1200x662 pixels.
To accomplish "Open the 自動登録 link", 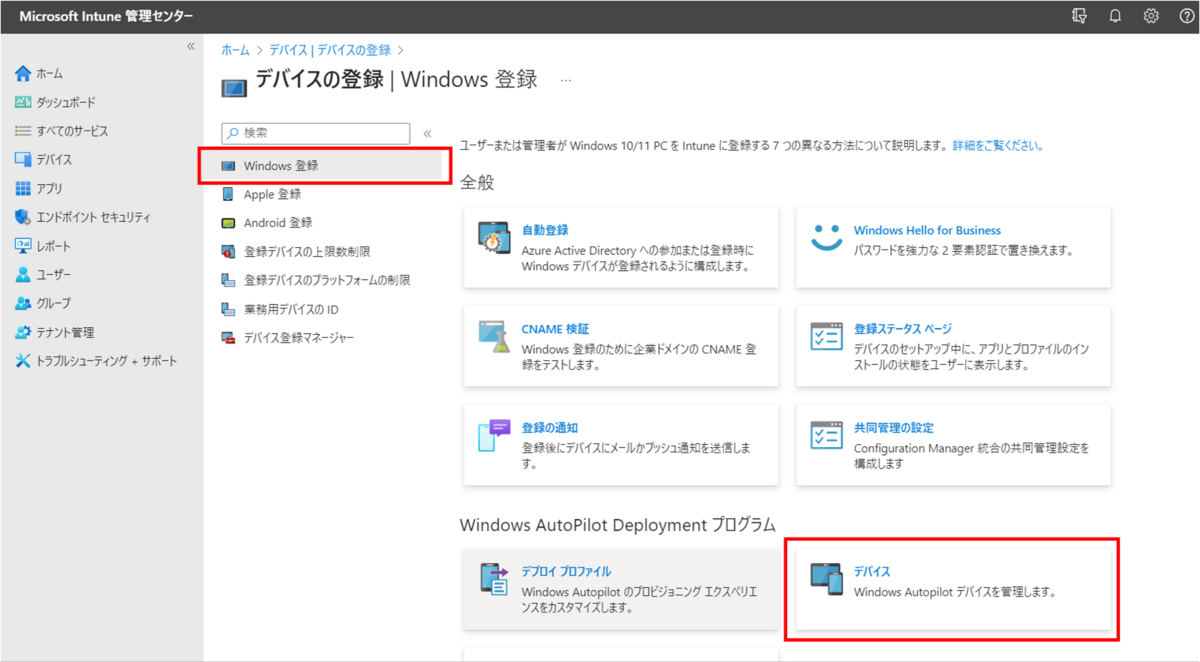I will pos(545,230).
